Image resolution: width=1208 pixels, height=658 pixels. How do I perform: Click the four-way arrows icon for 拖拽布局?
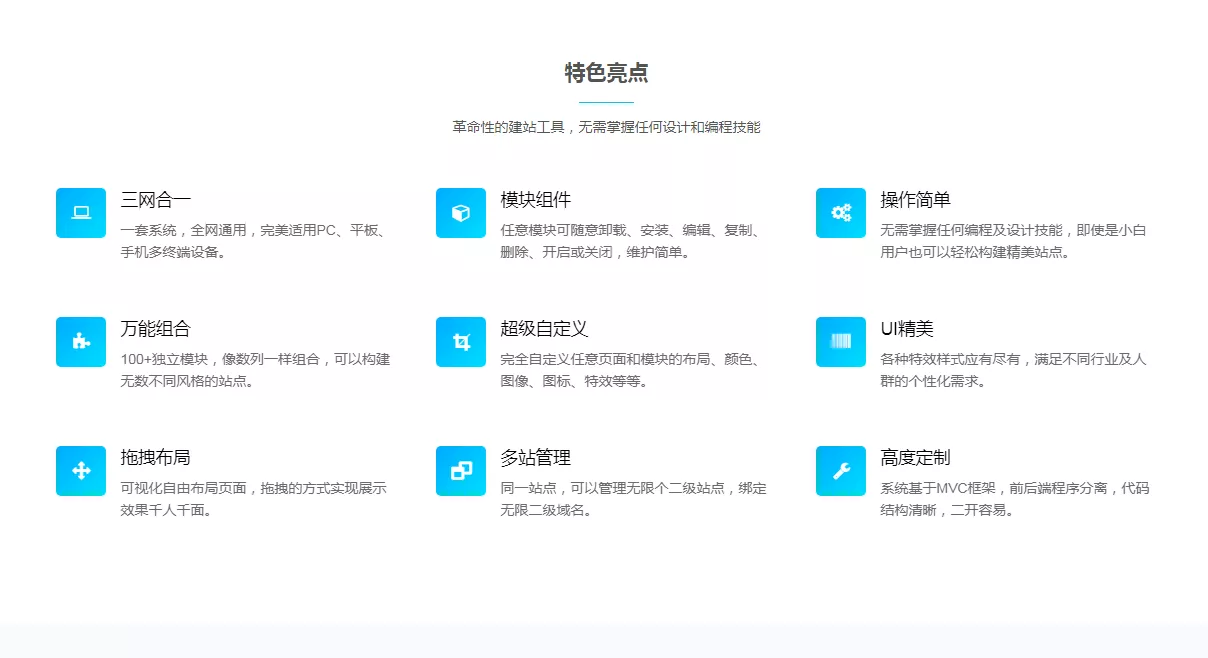point(81,471)
